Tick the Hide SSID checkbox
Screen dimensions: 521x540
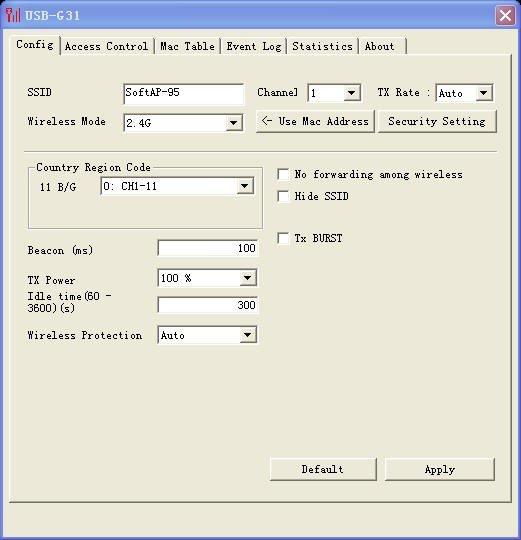click(283, 196)
